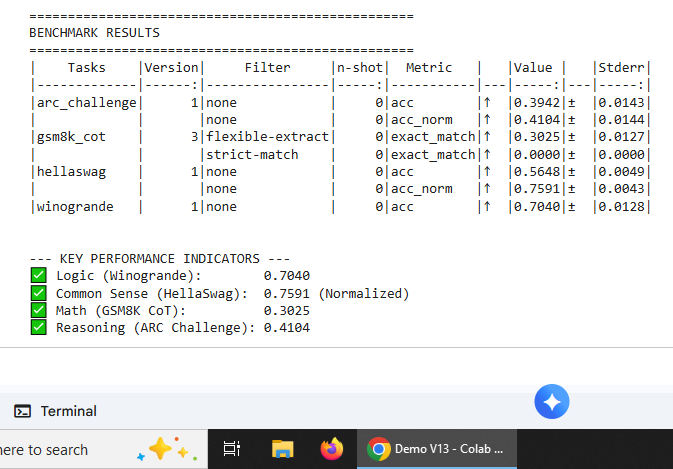Click the 'flexible-extract' filter cell
This screenshot has height=469, width=673.
click(267, 137)
